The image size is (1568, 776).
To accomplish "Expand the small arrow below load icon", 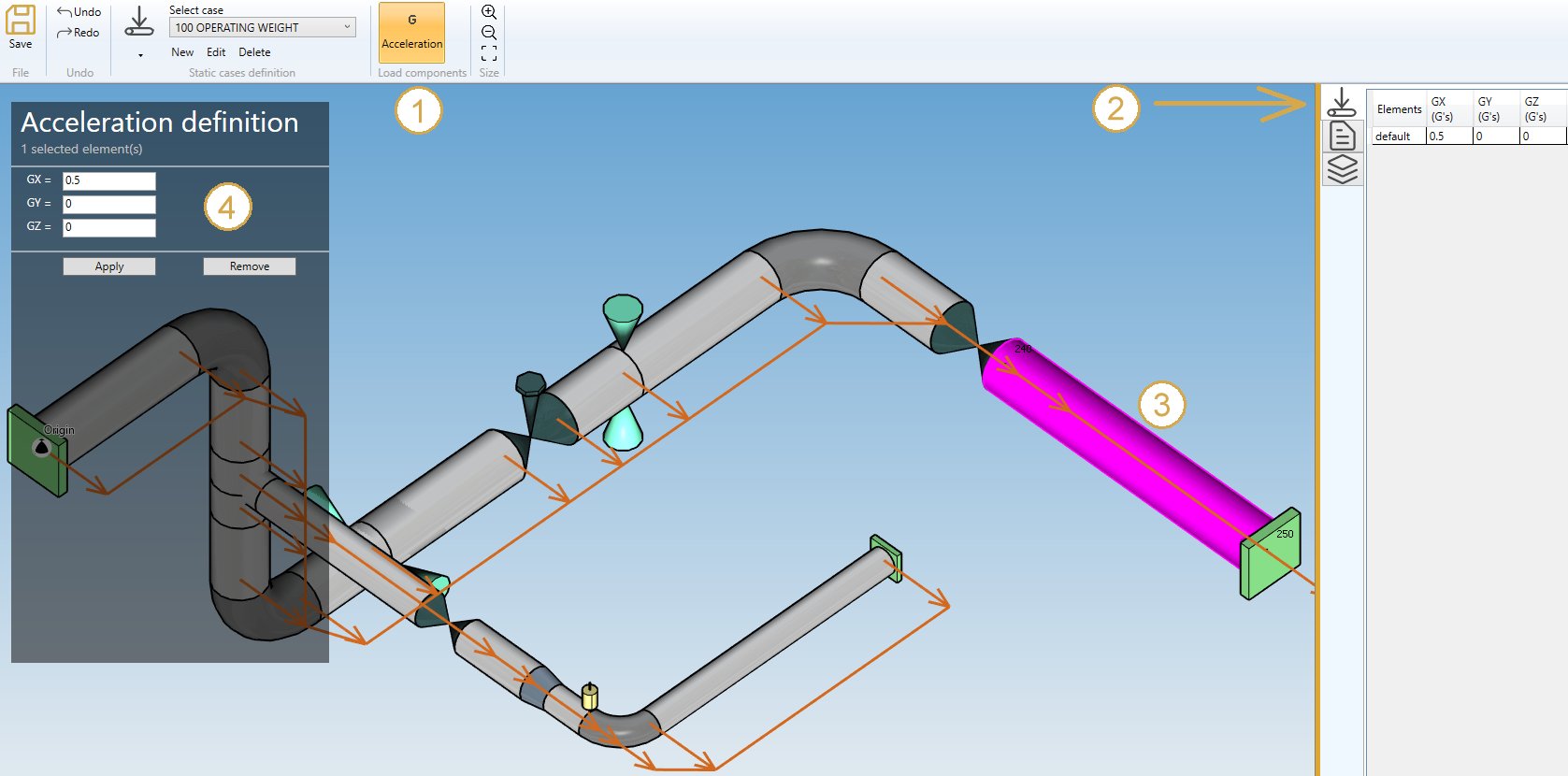I will (x=140, y=55).
